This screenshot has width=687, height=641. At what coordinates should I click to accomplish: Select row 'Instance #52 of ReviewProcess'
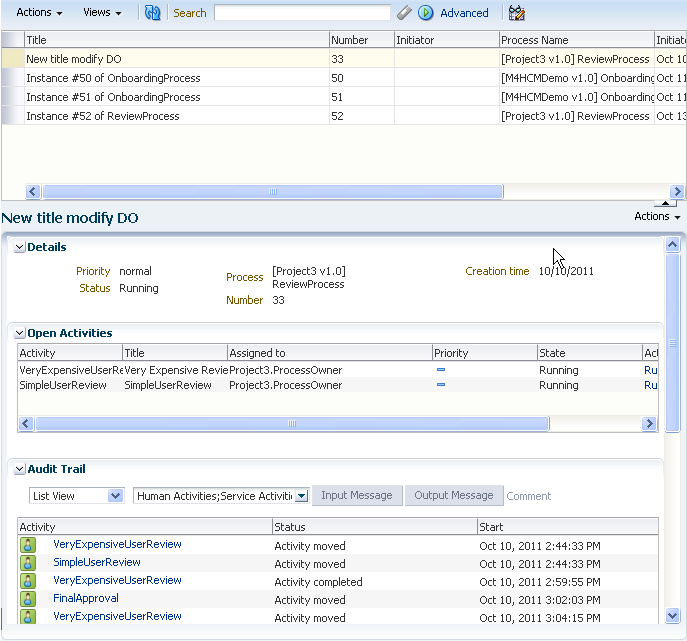click(343, 116)
